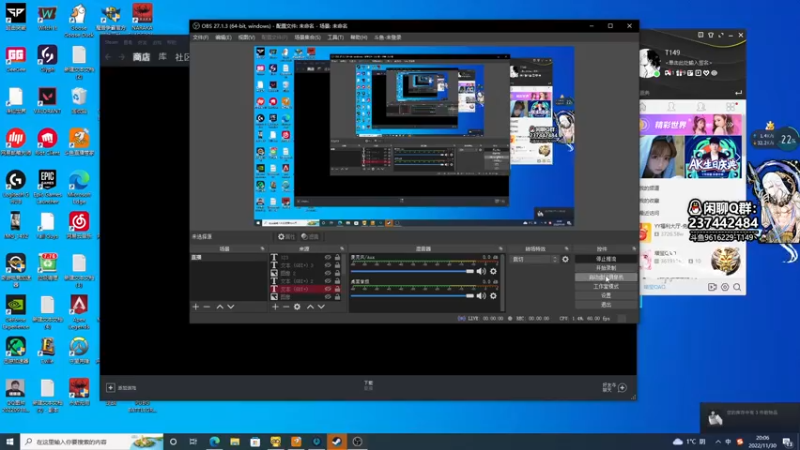Image resolution: width=800 pixels, height=450 pixels.
Task: Open source properties gear below sources list
Action: [297, 307]
